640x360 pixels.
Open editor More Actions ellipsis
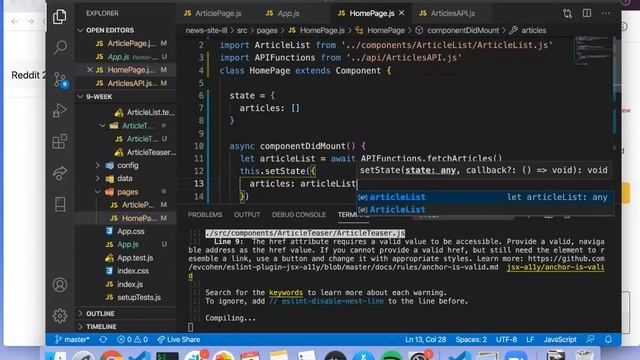coord(606,13)
